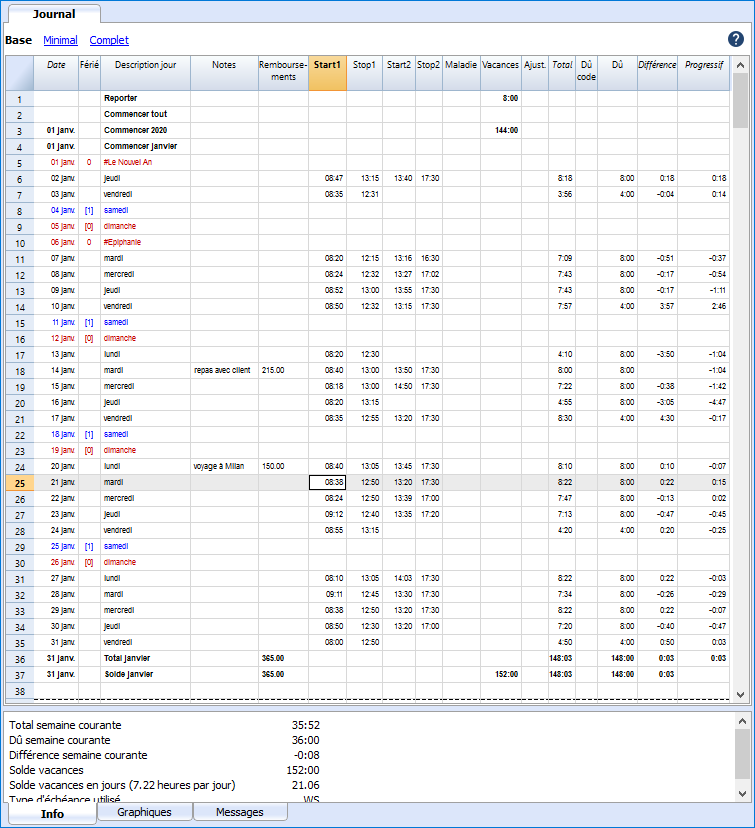
Task: Select row number 25 header
Action: [x=20, y=483]
